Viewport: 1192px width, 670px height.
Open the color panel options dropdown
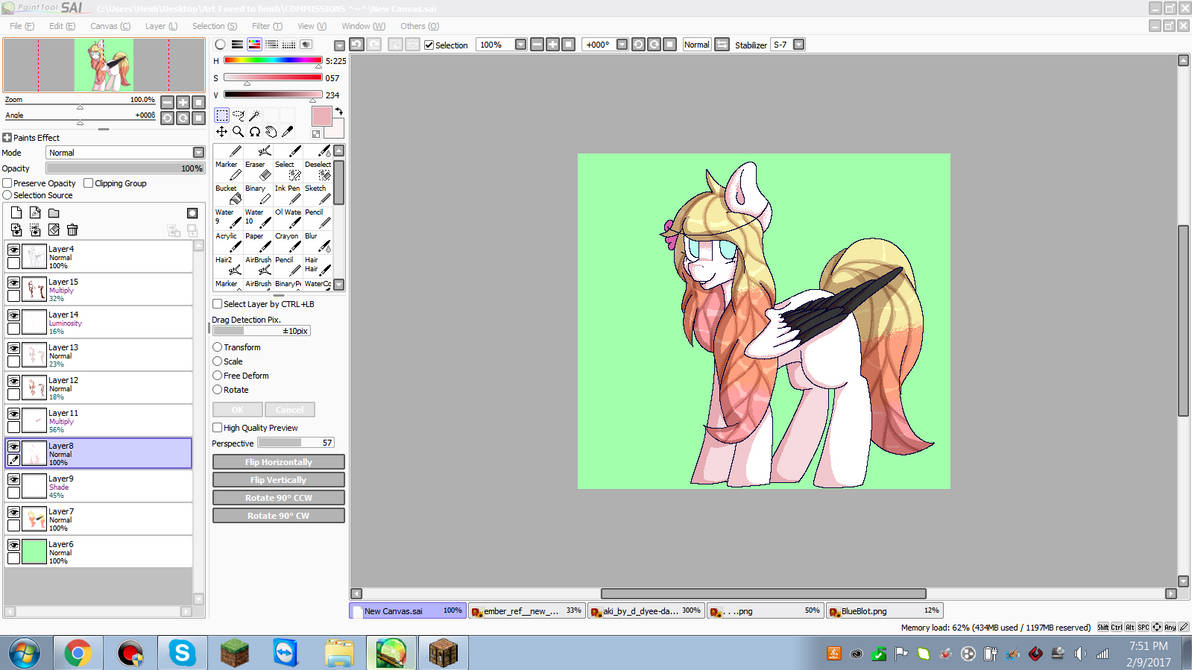[339, 45]
